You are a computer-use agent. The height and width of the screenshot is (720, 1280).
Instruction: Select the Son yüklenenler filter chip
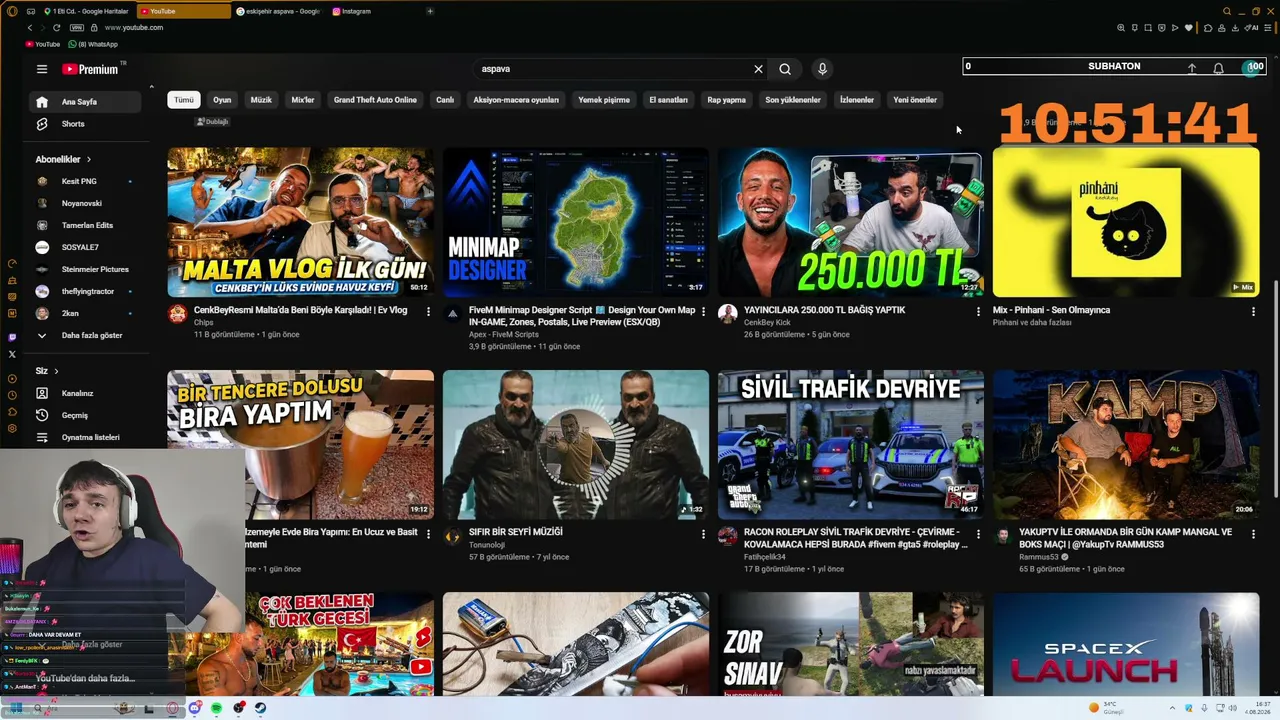tap(793, 100)
